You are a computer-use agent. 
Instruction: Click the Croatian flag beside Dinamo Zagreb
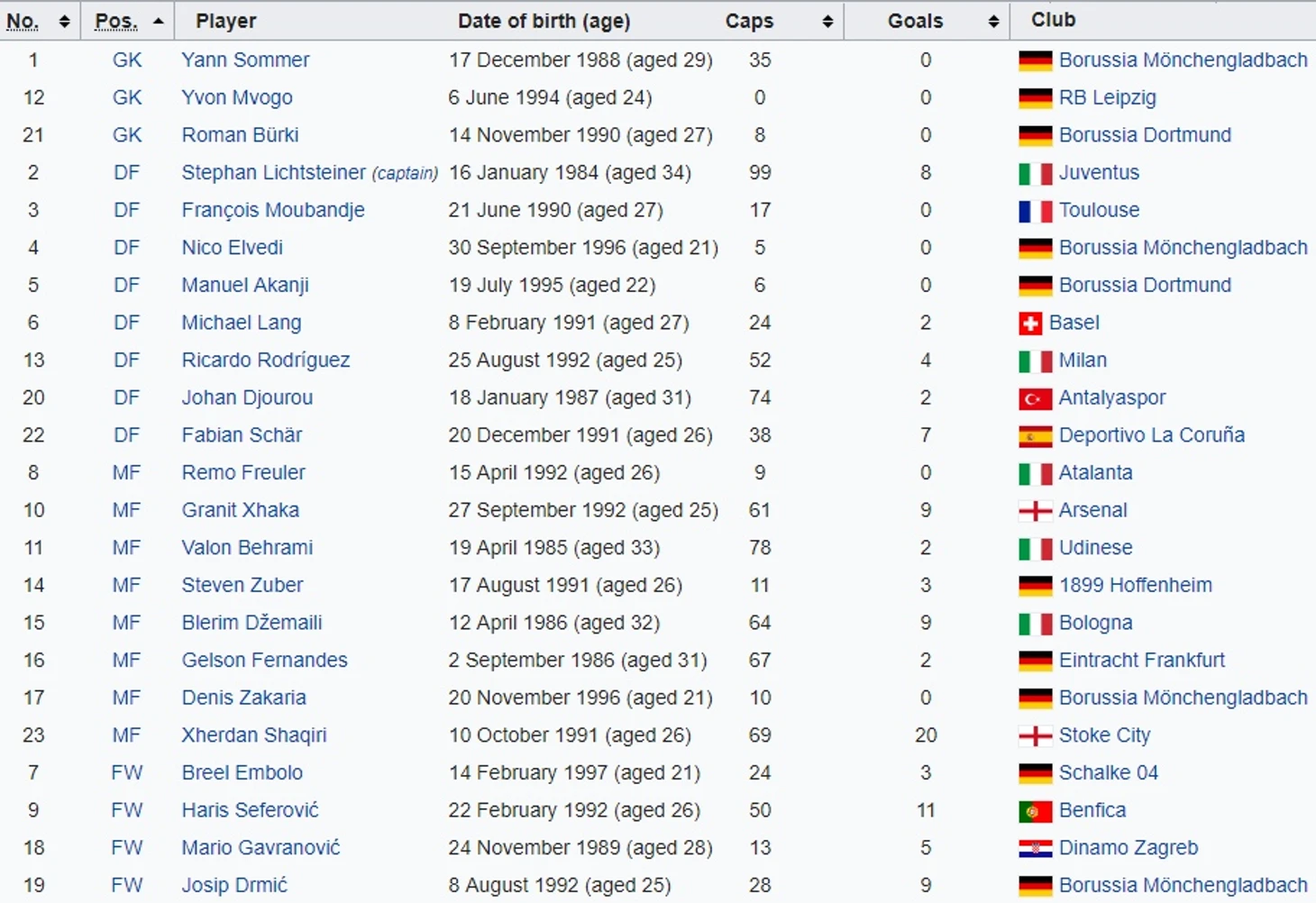click(x=1035, y=848)
